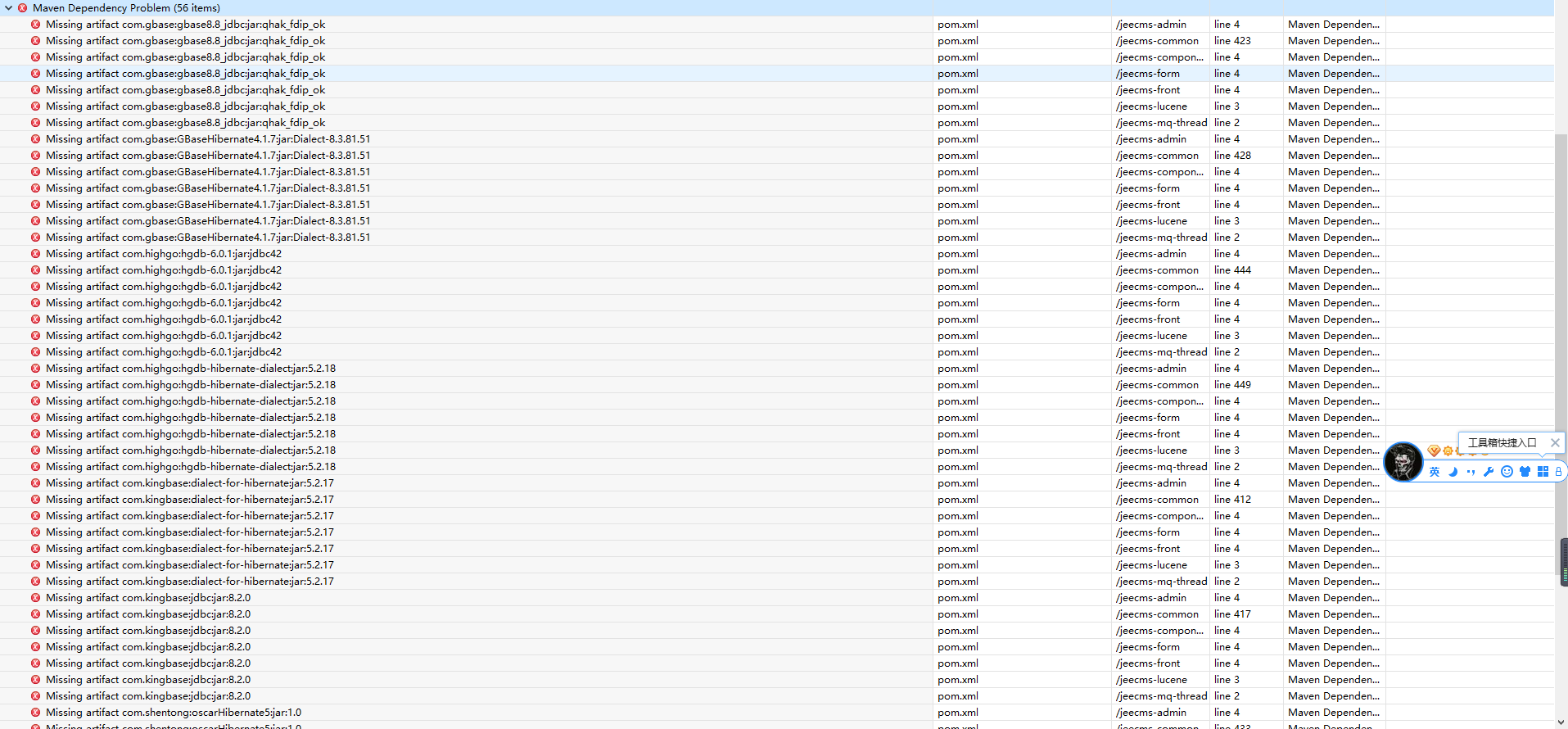This screenshot has height=729, width=1568.
Task: Open the four-square toolbox grid
Action: [x=1543, y=472]
